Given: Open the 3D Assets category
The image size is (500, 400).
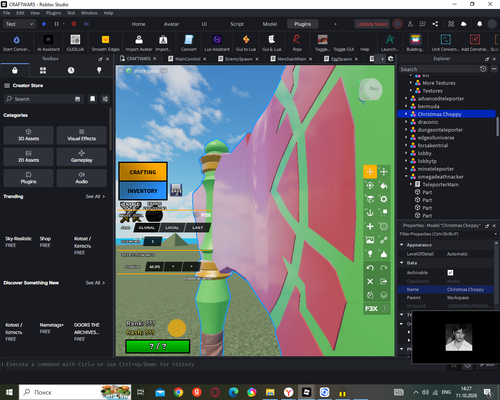Looking at the screenshot, I should pos(28,135).
